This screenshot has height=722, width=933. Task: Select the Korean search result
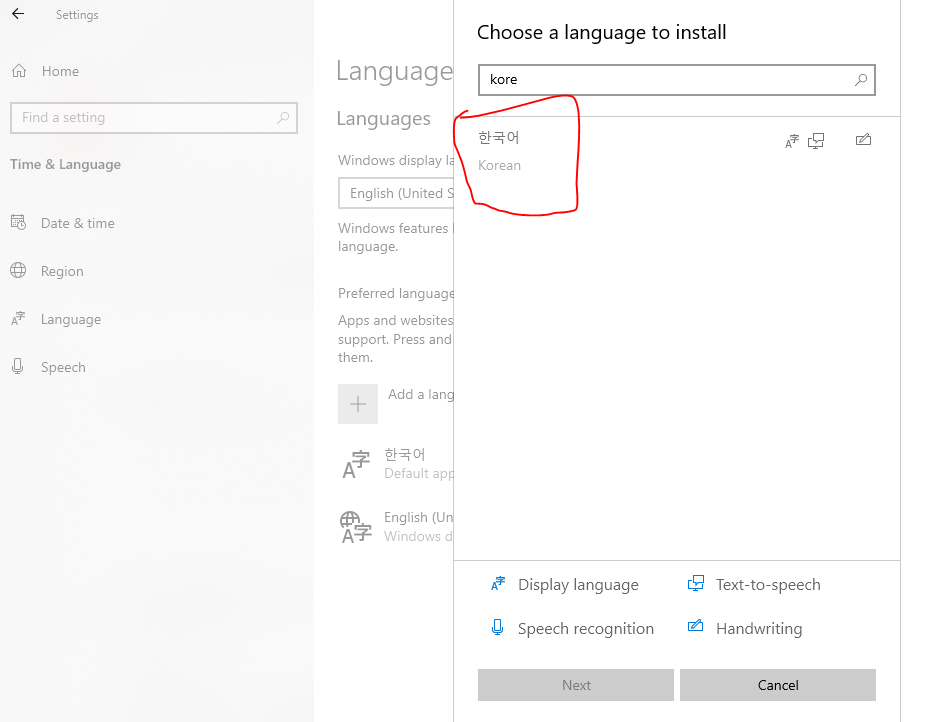[x=677, y=151]
